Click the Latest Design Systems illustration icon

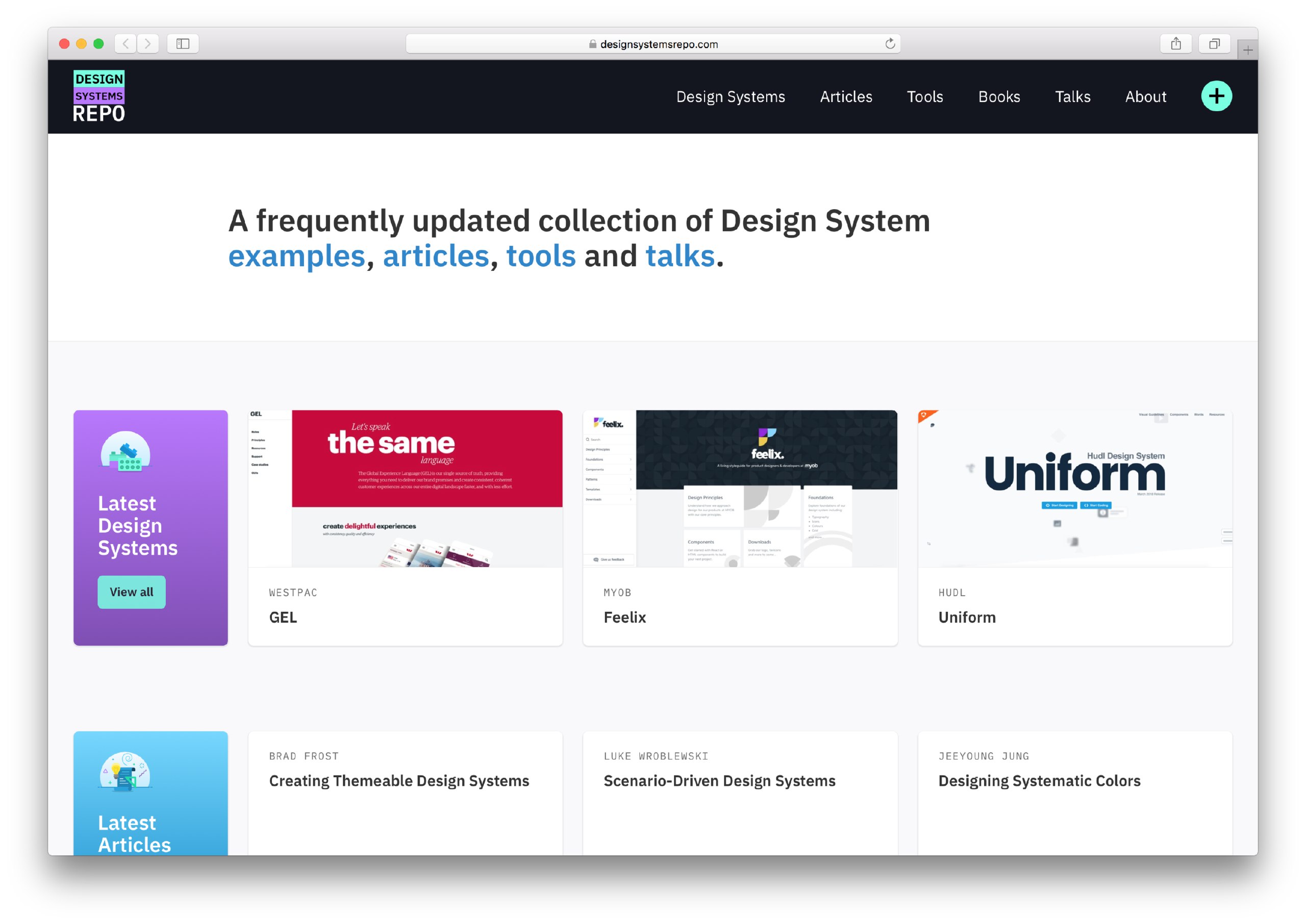coord(126,452)
